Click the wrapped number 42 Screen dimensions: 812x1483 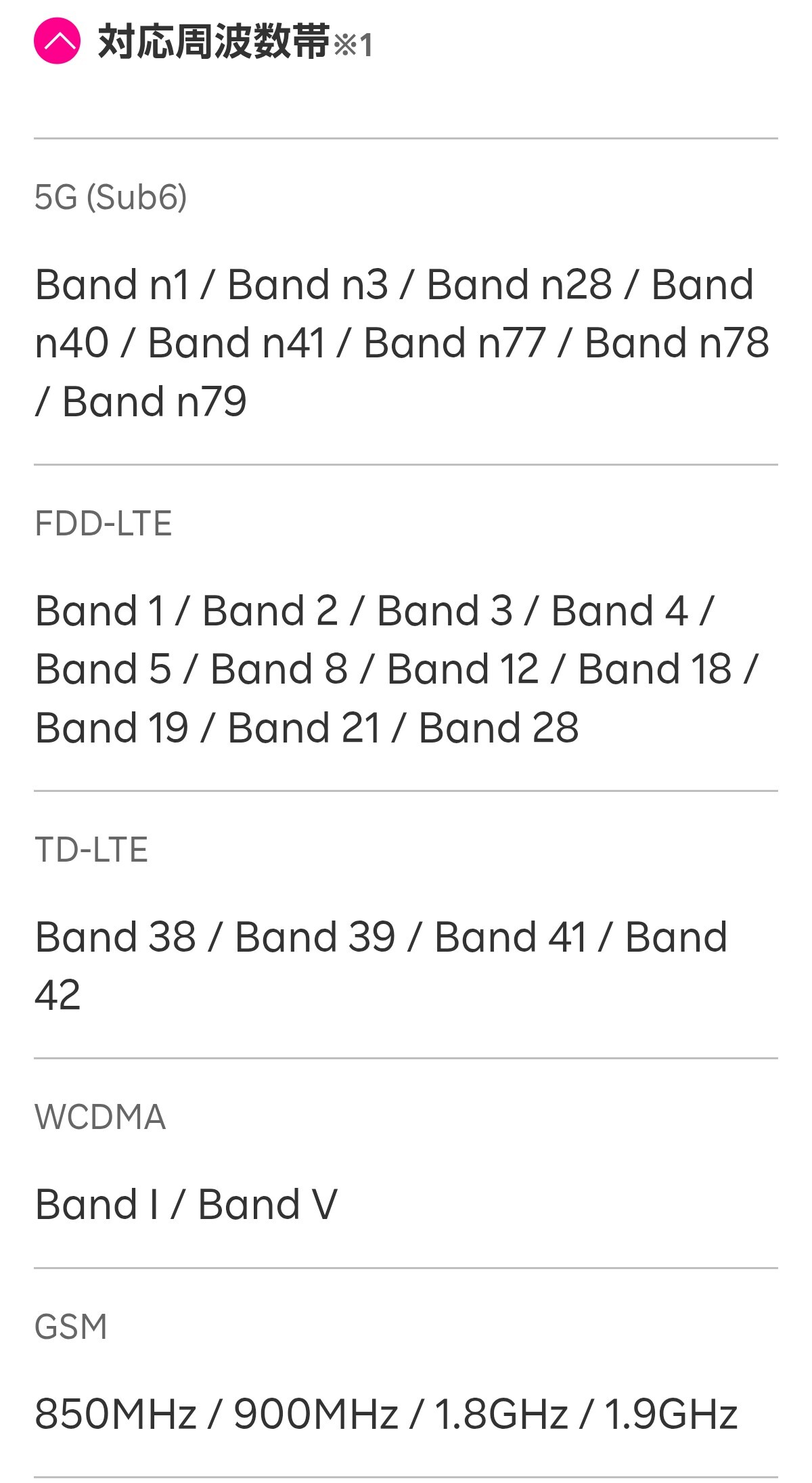(58, 996)
